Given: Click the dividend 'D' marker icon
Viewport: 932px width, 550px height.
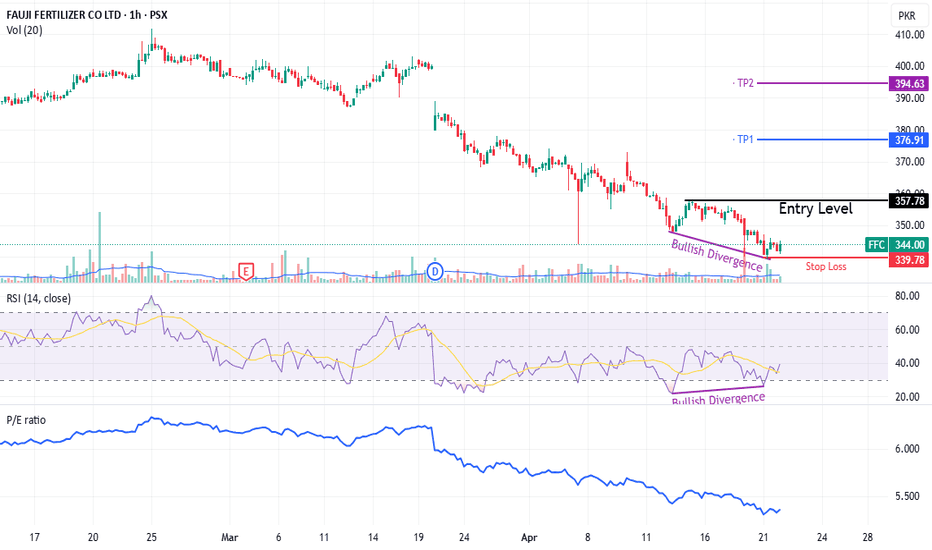Looking at the screenshot, I should click(x=435, y=272).
